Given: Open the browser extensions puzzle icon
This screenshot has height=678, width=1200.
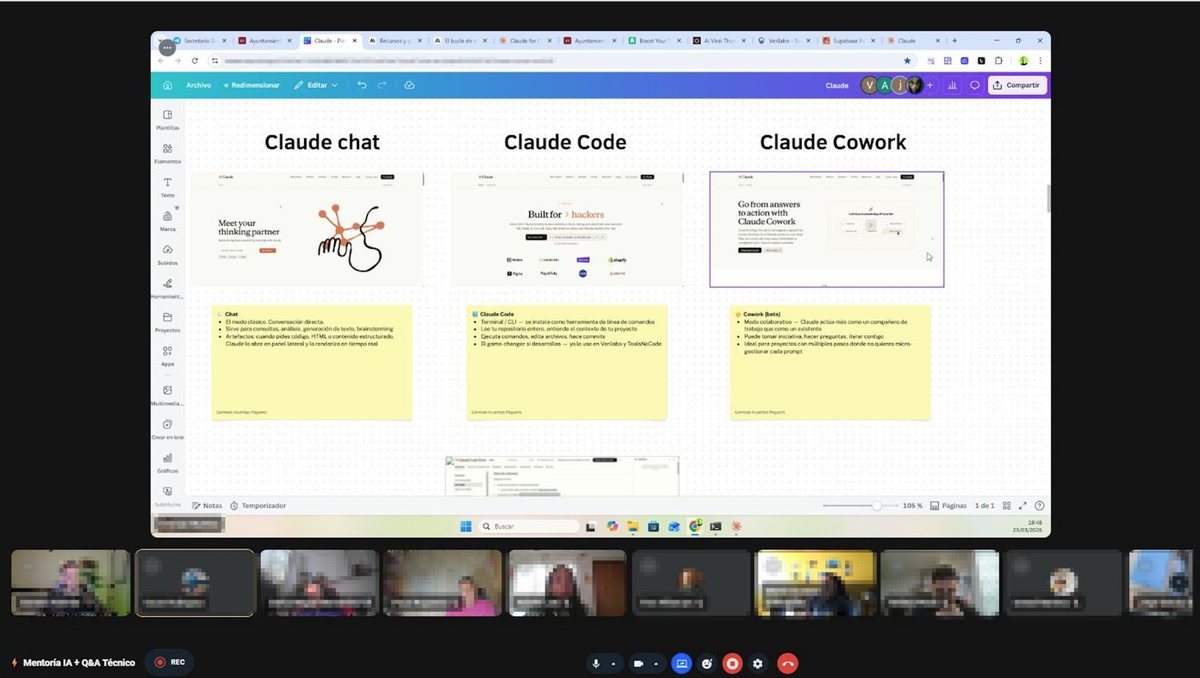Looking at the screenshot, I should (997, 60).
